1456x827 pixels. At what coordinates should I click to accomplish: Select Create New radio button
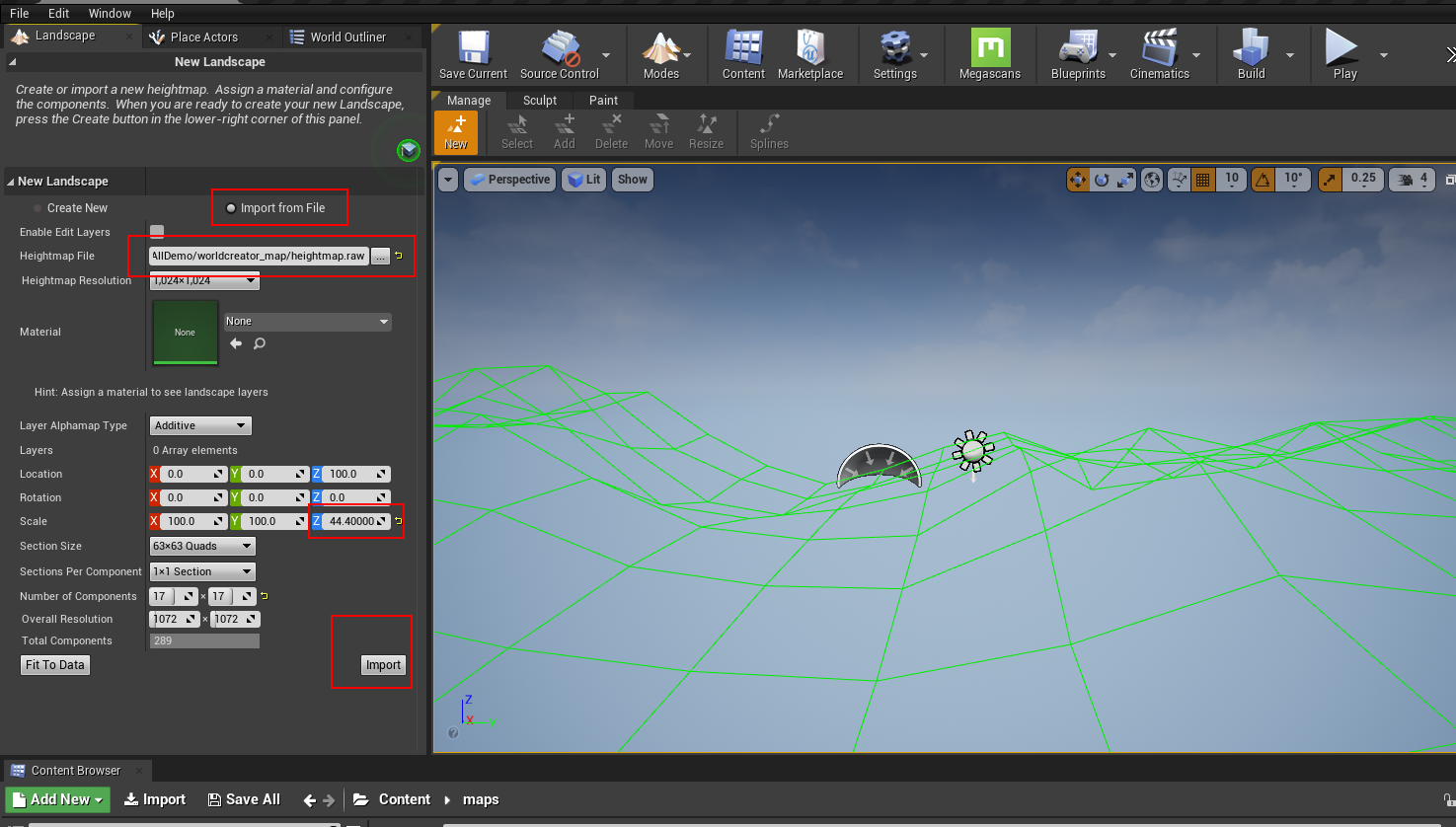coord(38,208)
